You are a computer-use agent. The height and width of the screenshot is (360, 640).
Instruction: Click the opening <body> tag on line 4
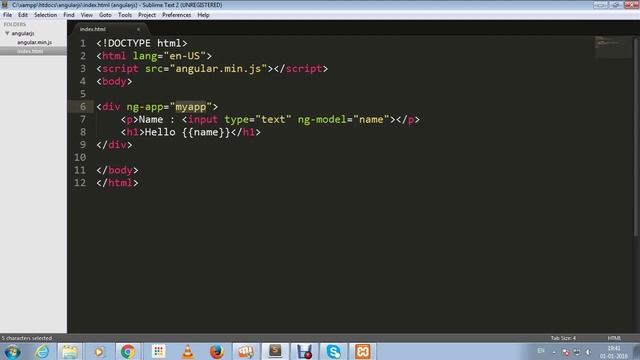pyautogui.click(x=114, y=81)
